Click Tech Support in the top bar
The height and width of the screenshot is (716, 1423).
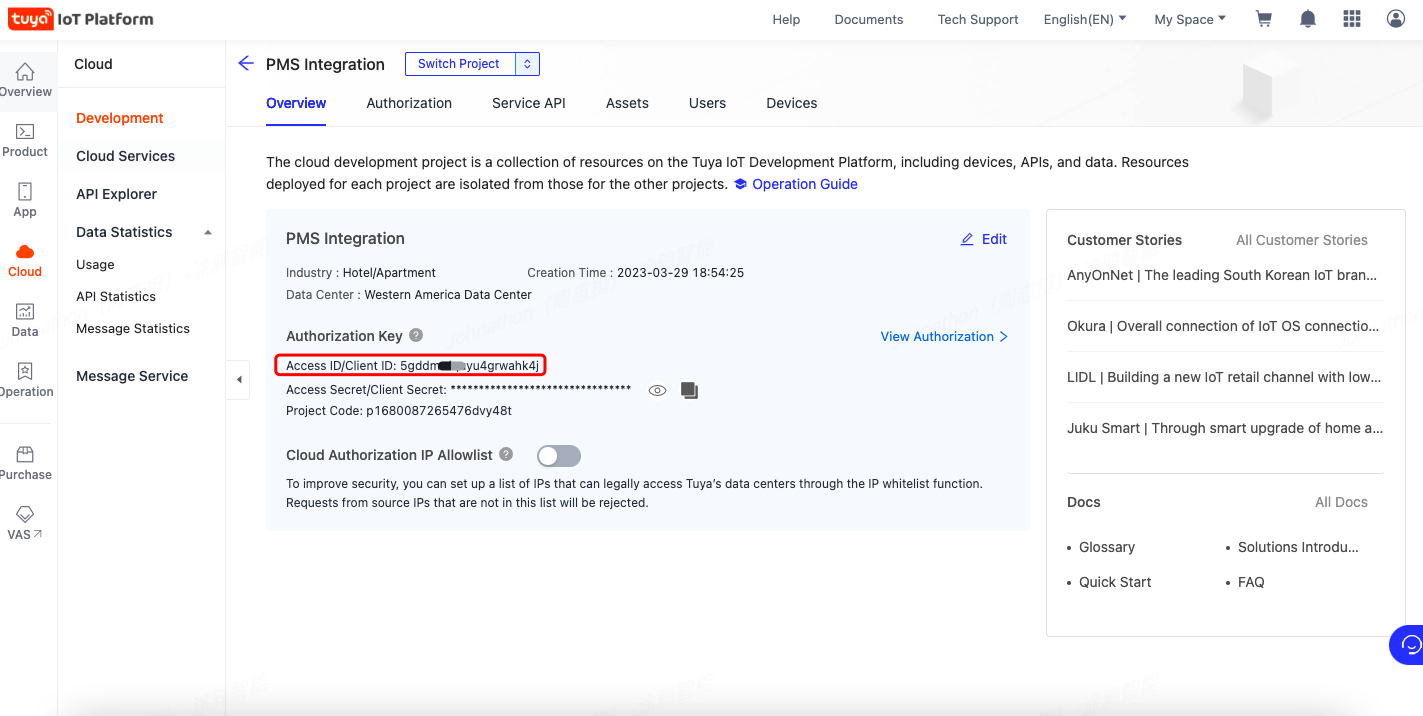point(978,19)
